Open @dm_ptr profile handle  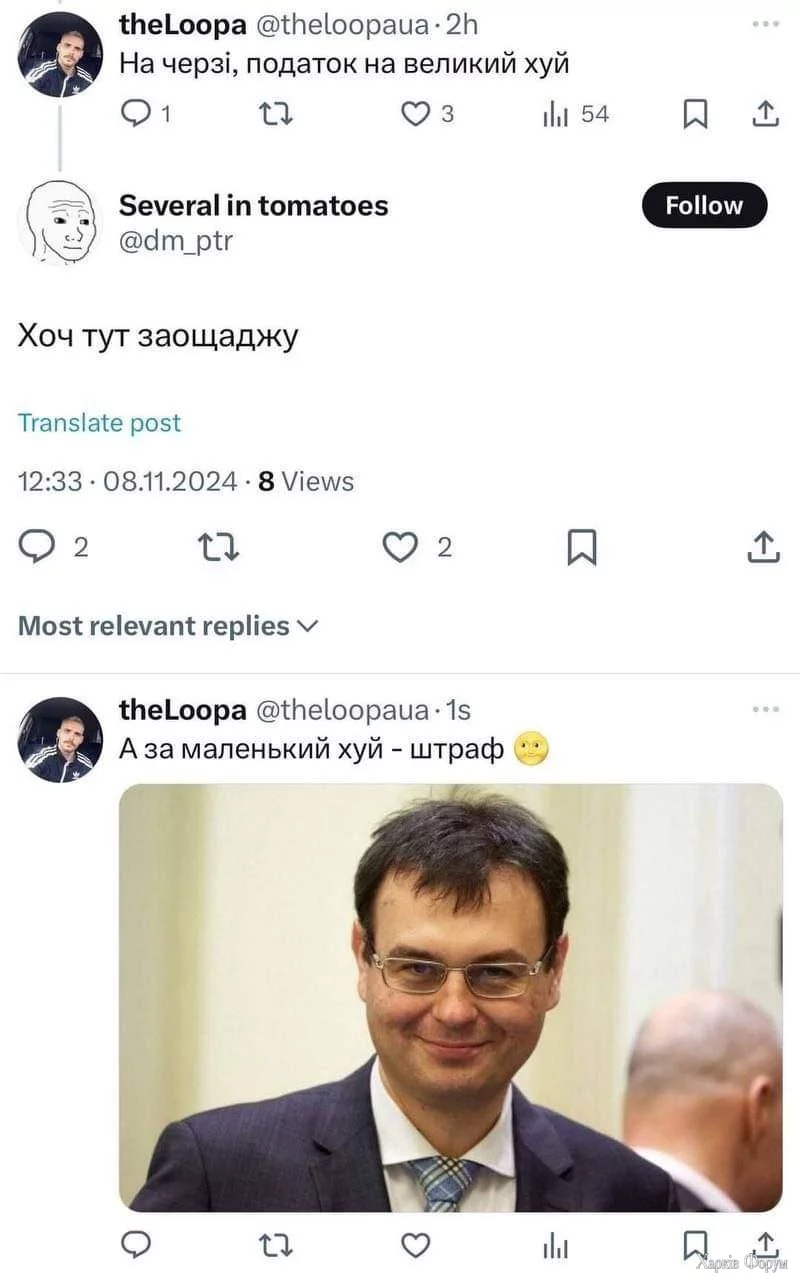pos(176,240)
